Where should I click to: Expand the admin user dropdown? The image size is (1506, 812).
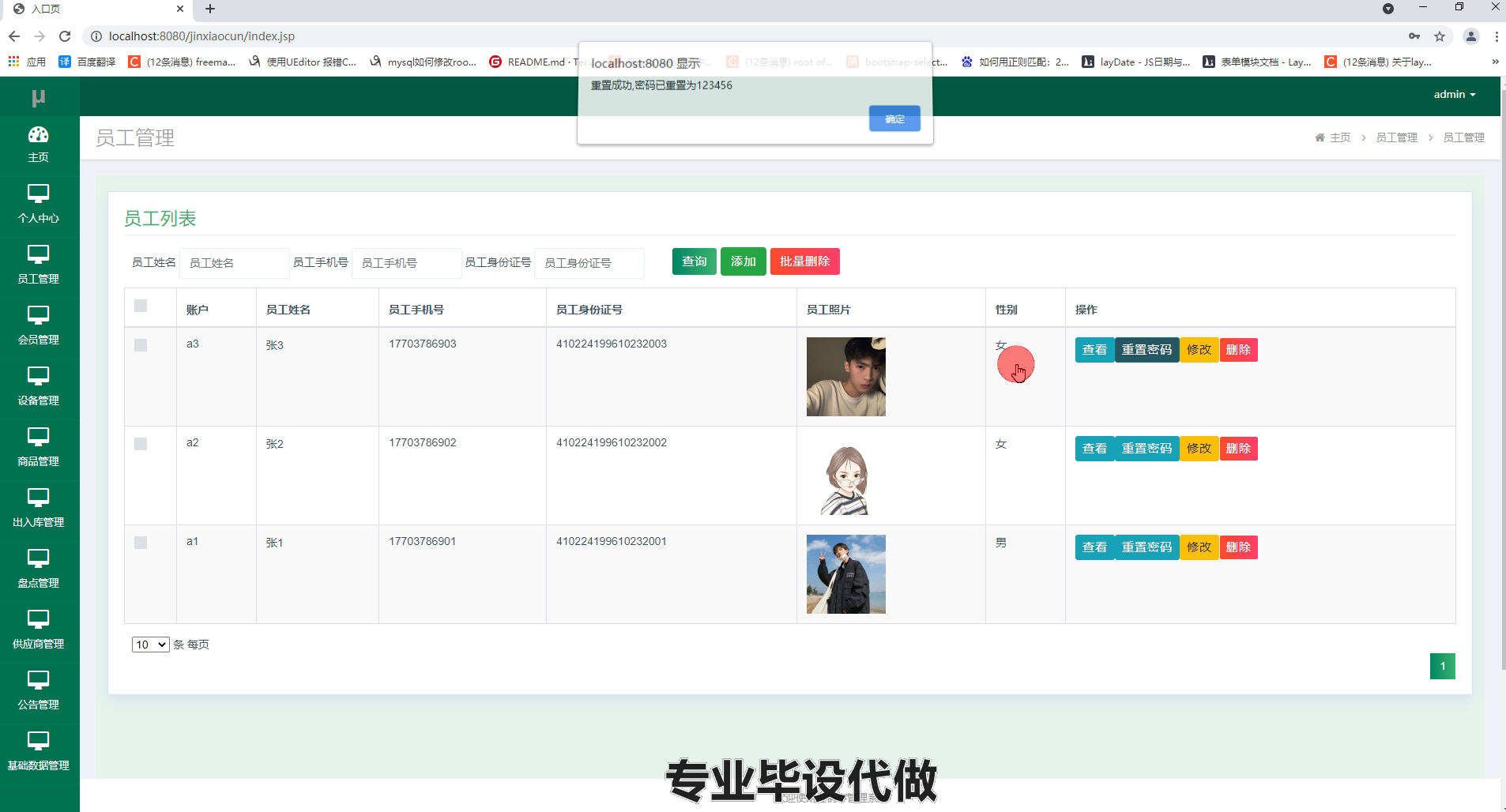click(1454, 94)
